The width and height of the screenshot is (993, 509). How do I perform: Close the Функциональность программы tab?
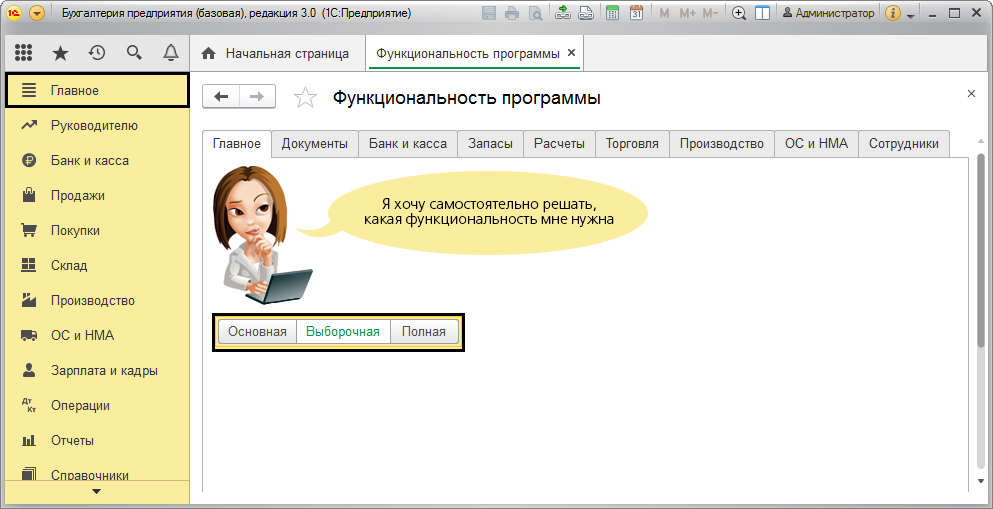571,53
